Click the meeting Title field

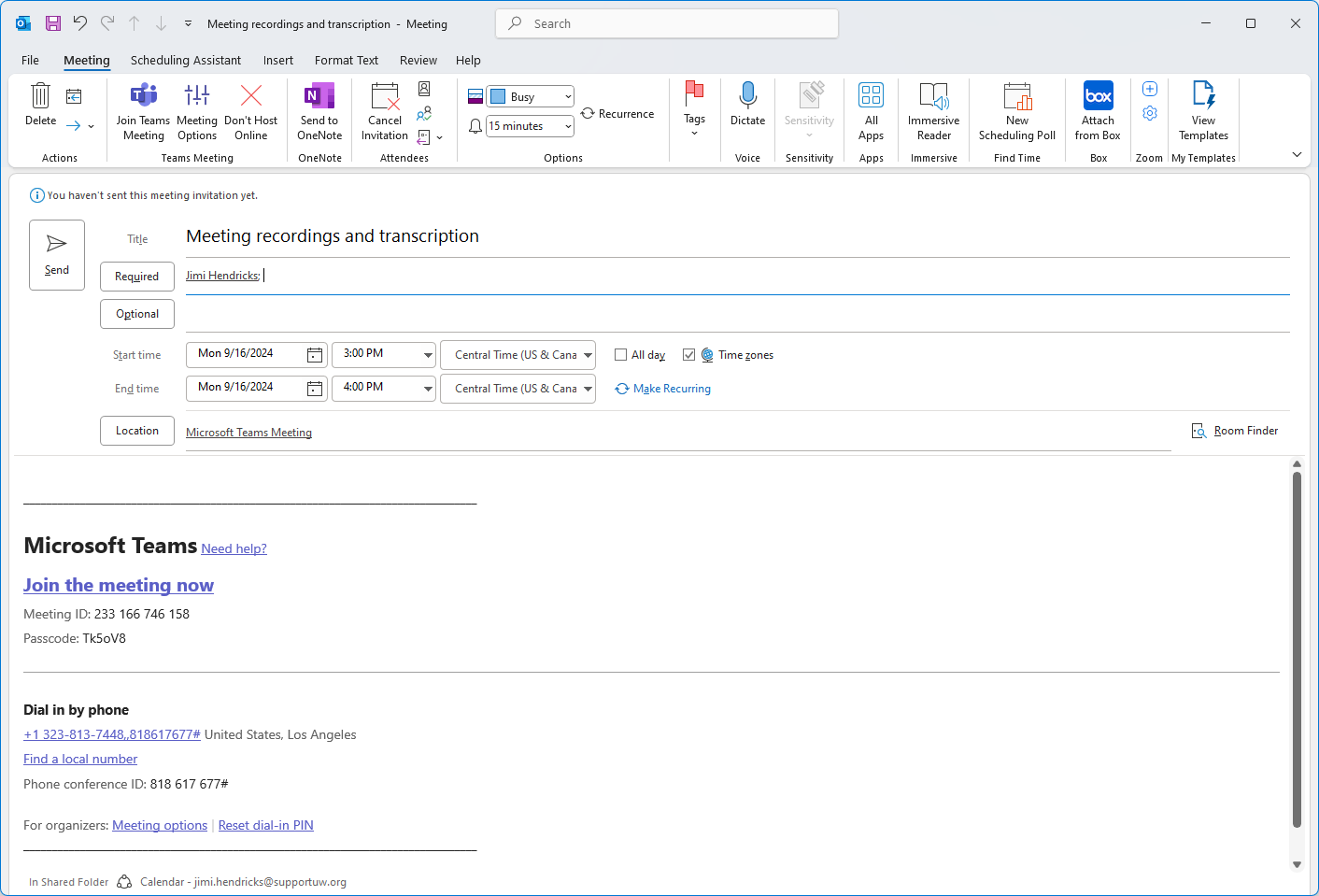(x=738, y=236)
